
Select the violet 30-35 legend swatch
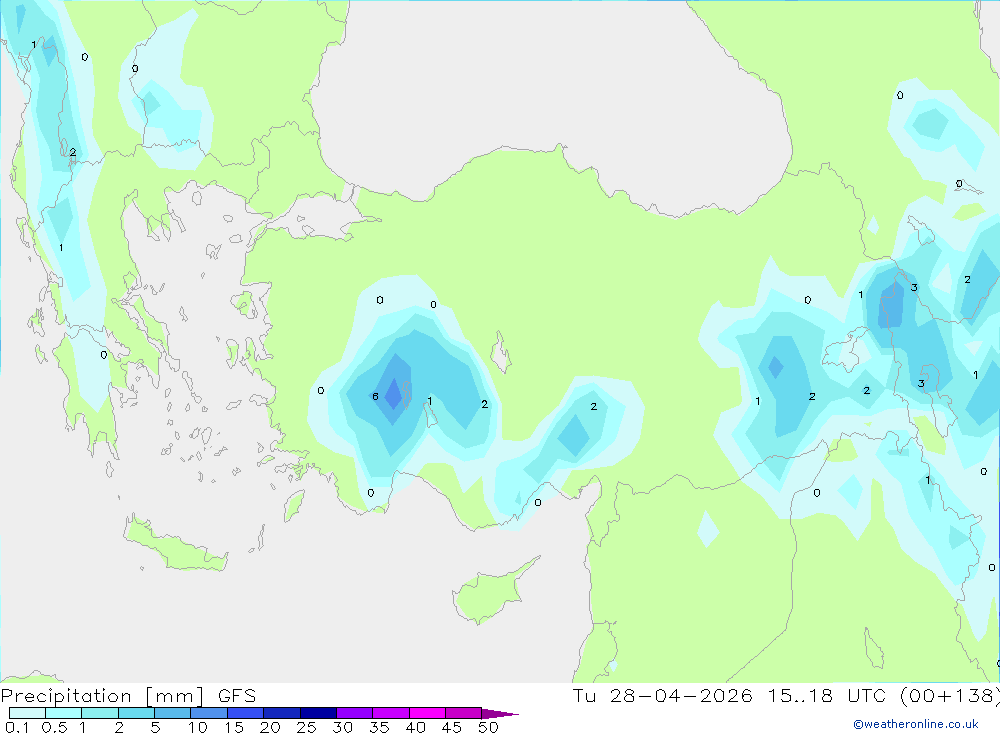pos(355,713)
